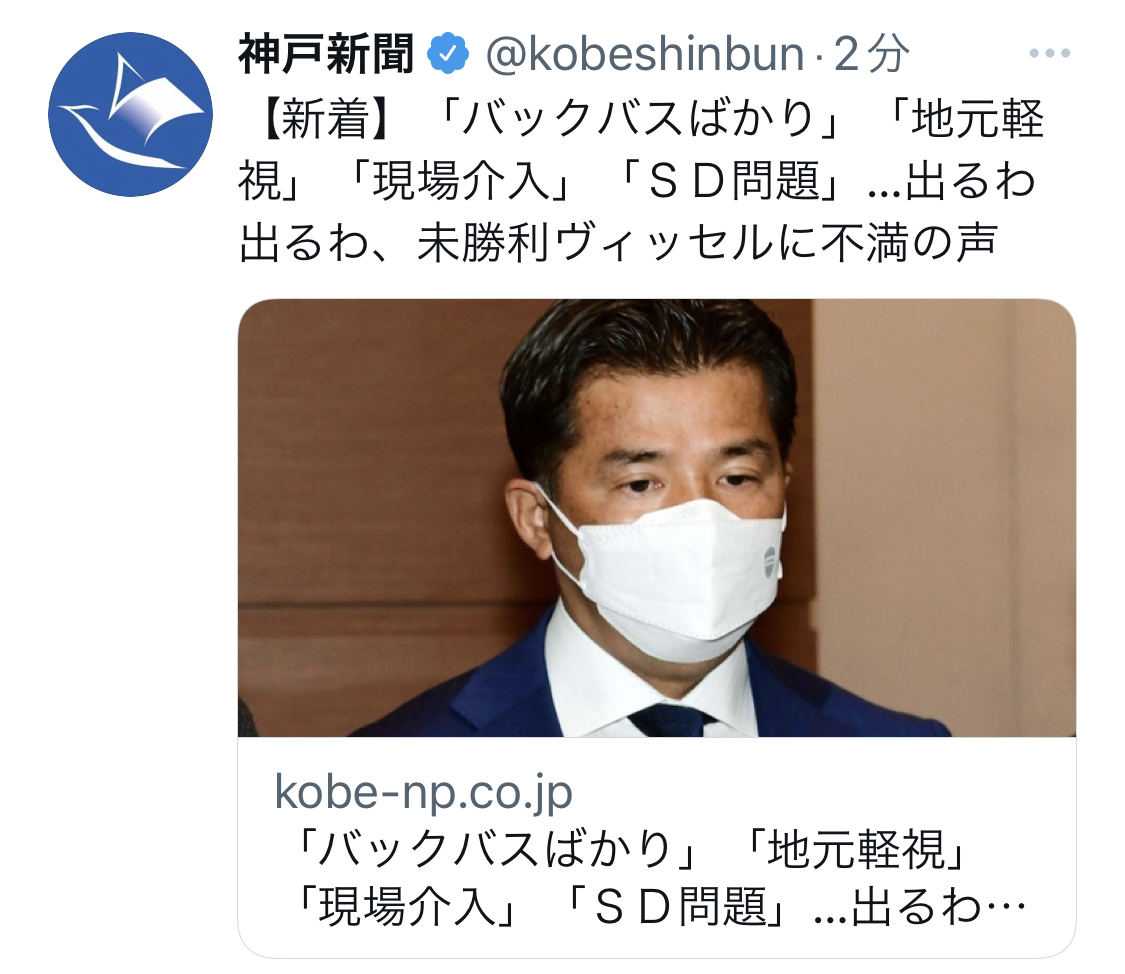Click the blue verified badge
Viewport: 1125px width, 974px height.
click(448, 53)
